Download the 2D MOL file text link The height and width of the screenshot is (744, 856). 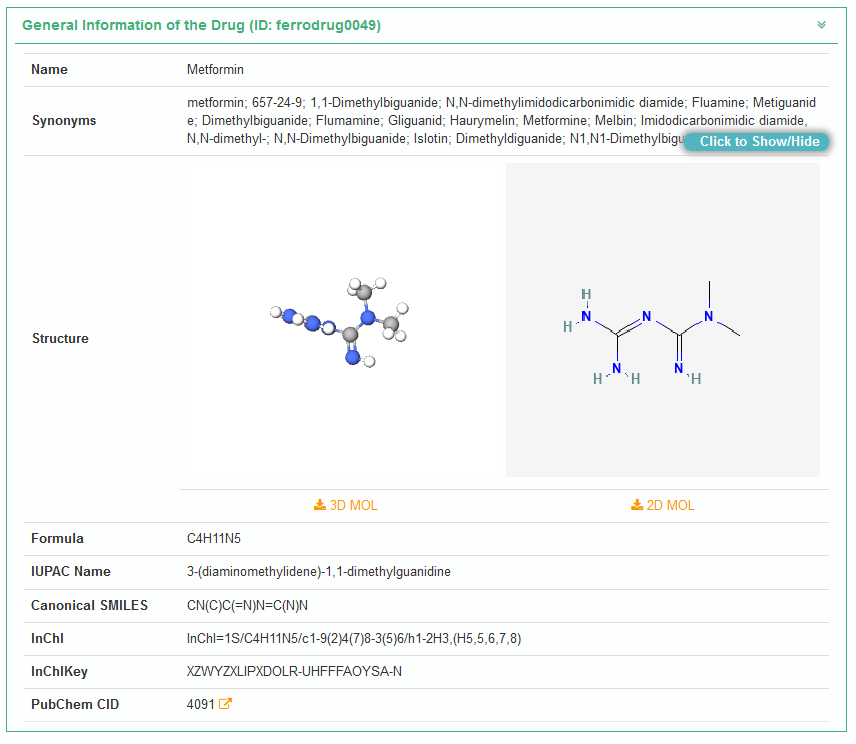tap(670, 505)
